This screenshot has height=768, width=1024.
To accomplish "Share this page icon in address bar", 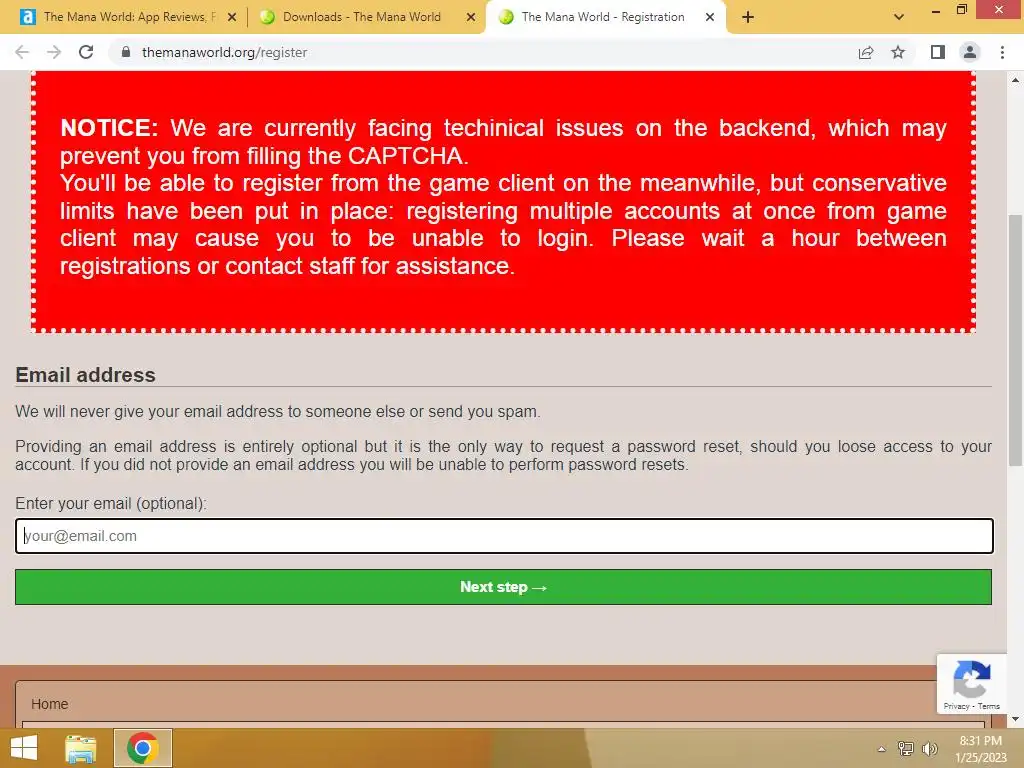I will [866, 52].
